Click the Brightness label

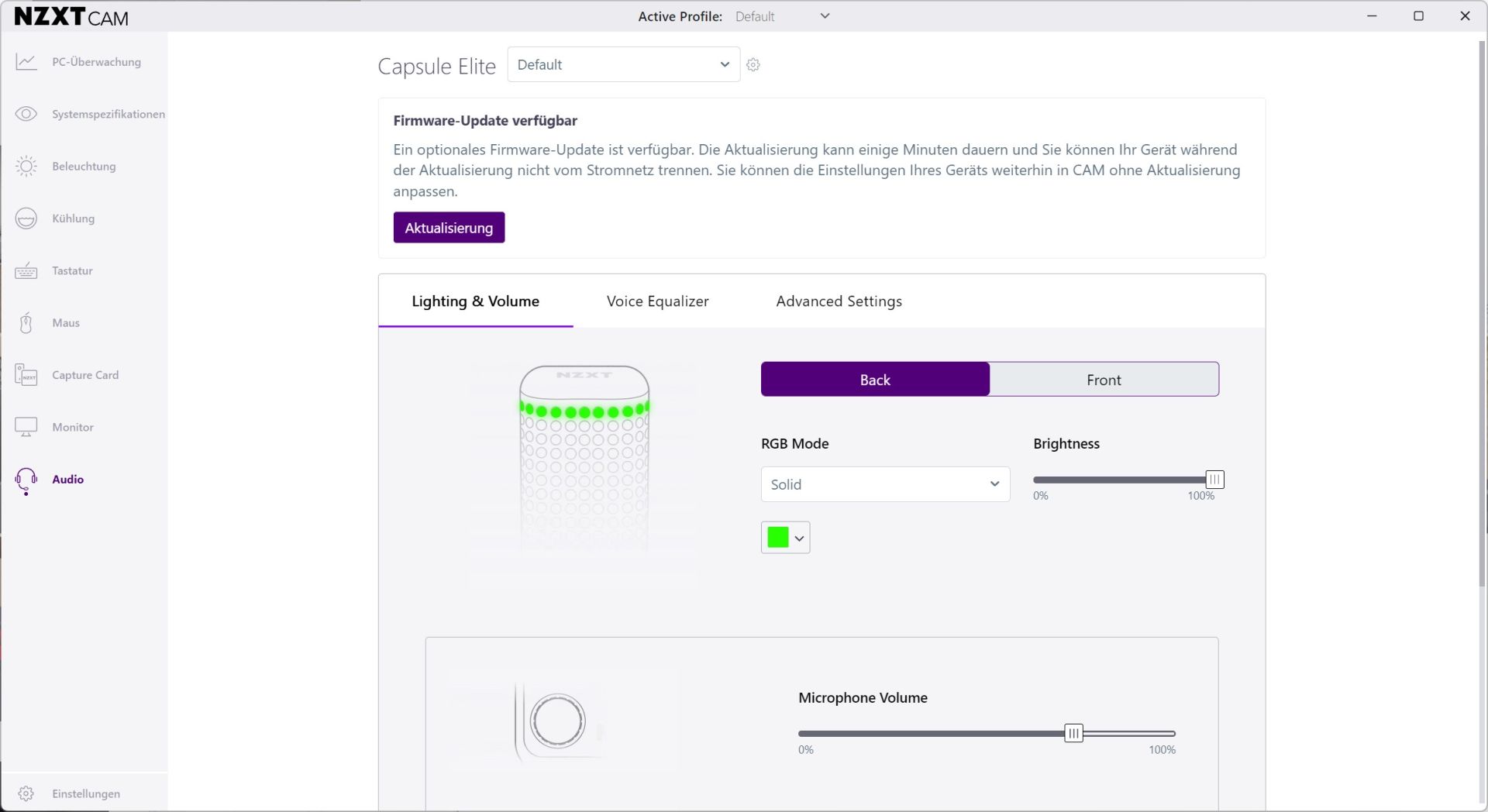coord(1066,444)
